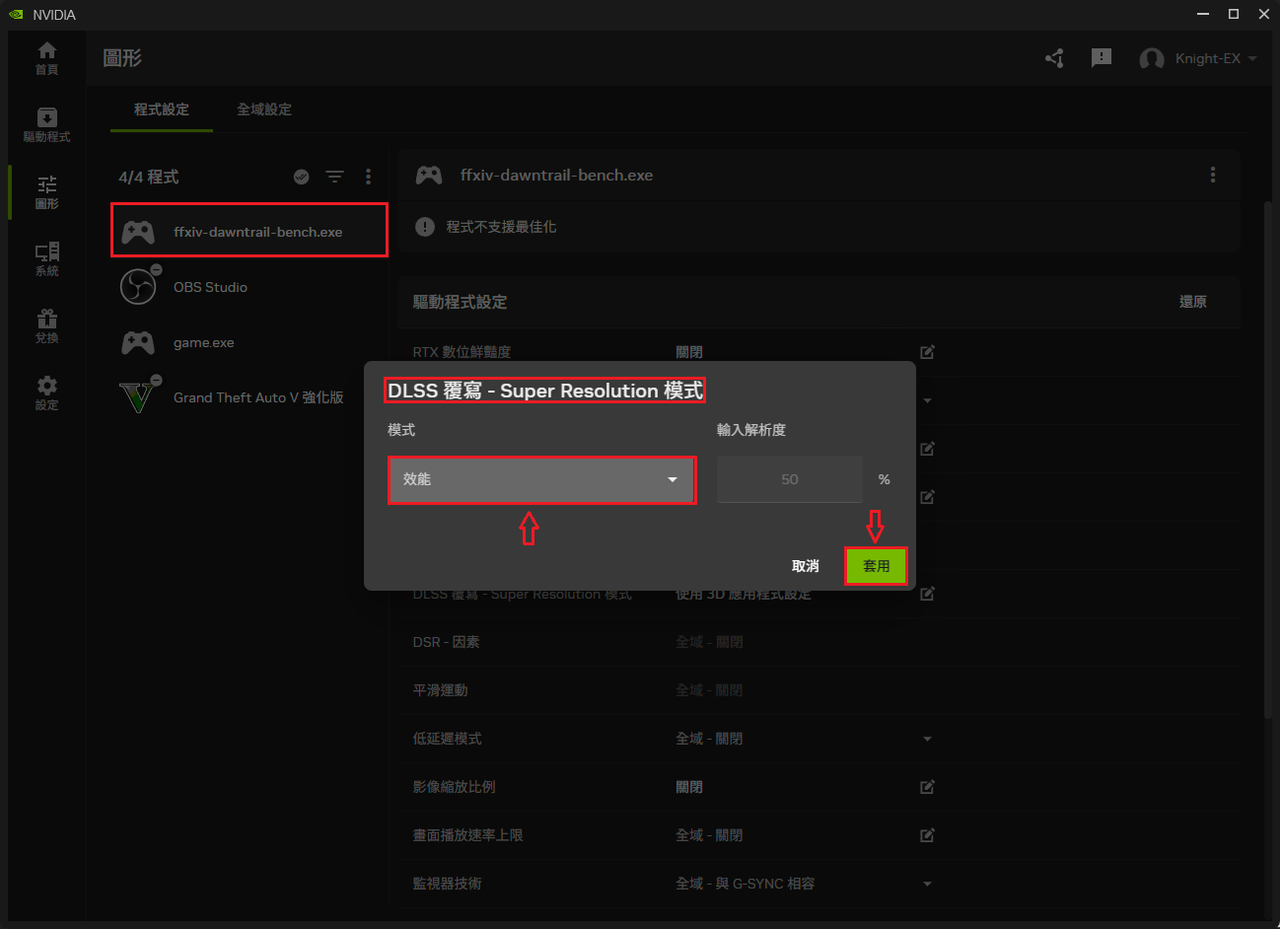Open the Drivers section in the sidebar
Screen dimensions: 1280x929
(x=47, y=126)
